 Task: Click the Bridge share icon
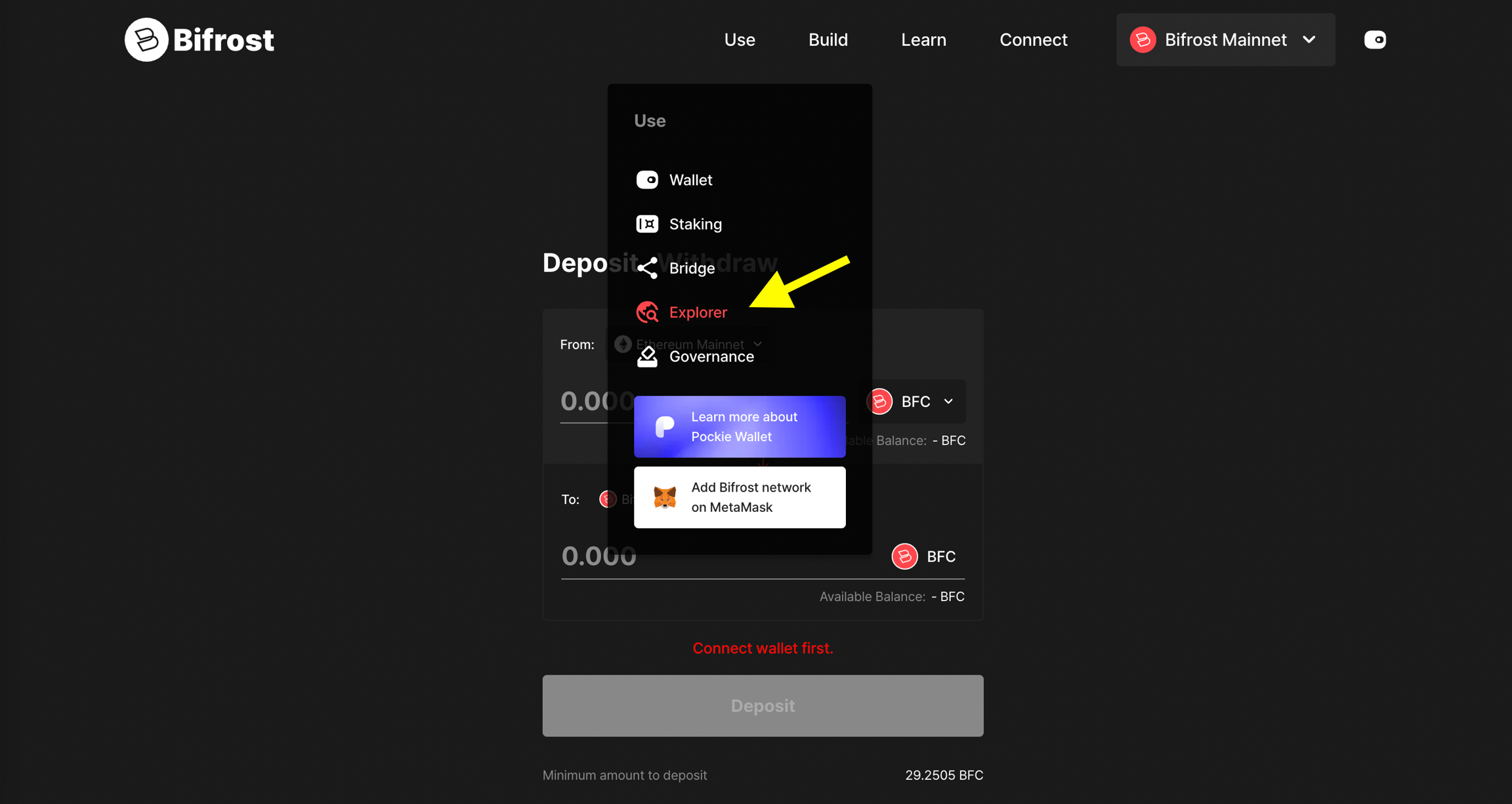click(x=647, y=268)
